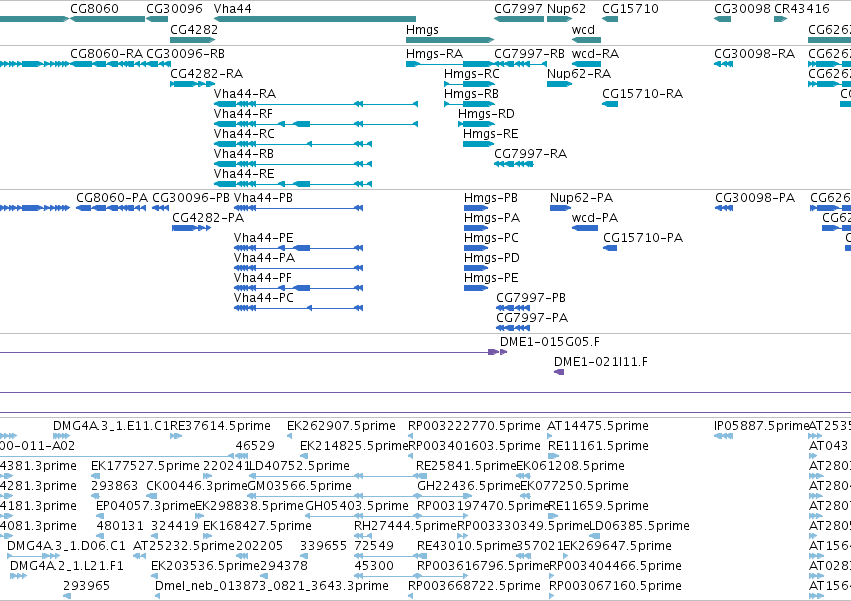This screenshot has width=851, height=601.
Task: Open transcript CG8060-RA
Action: [x=106, y=54]
